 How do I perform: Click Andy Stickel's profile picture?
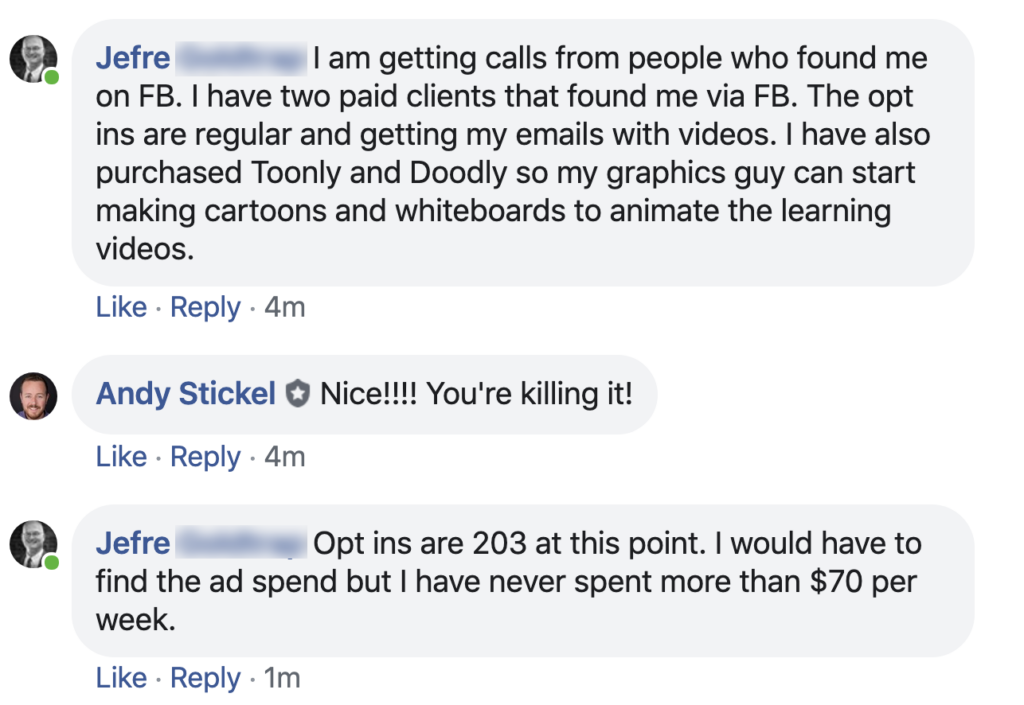[33, 396]
